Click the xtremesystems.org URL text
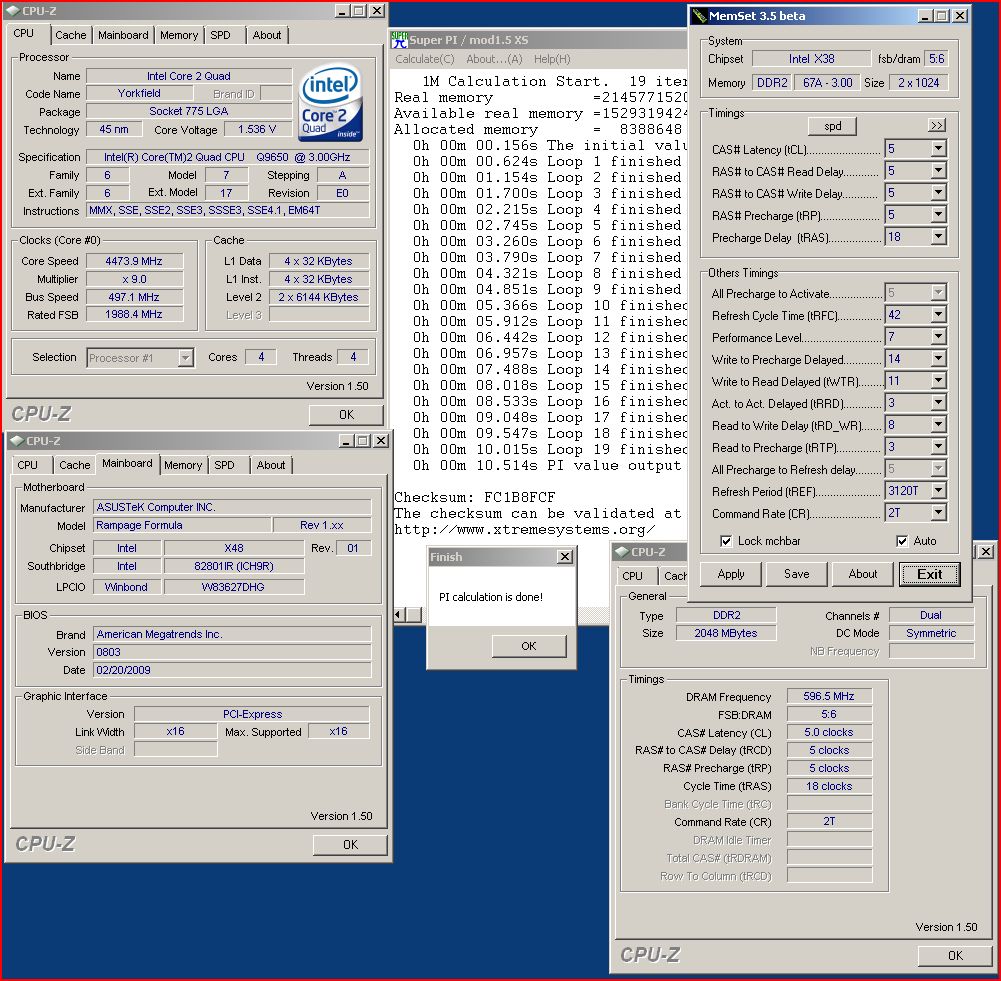The height and width of the screenshot is (981, 1001). point(524,530)
